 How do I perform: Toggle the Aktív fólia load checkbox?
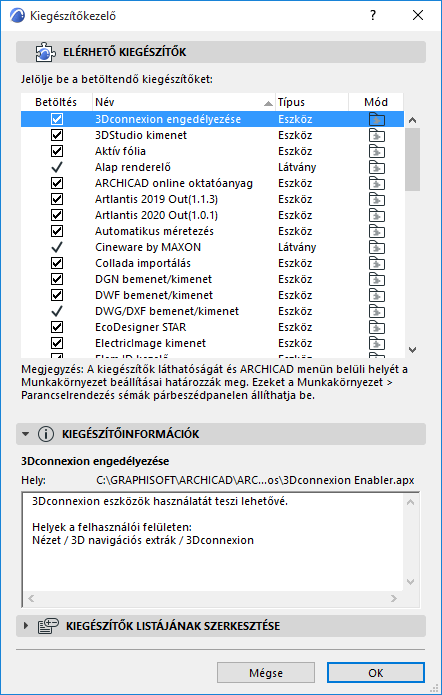click(57, 151)
